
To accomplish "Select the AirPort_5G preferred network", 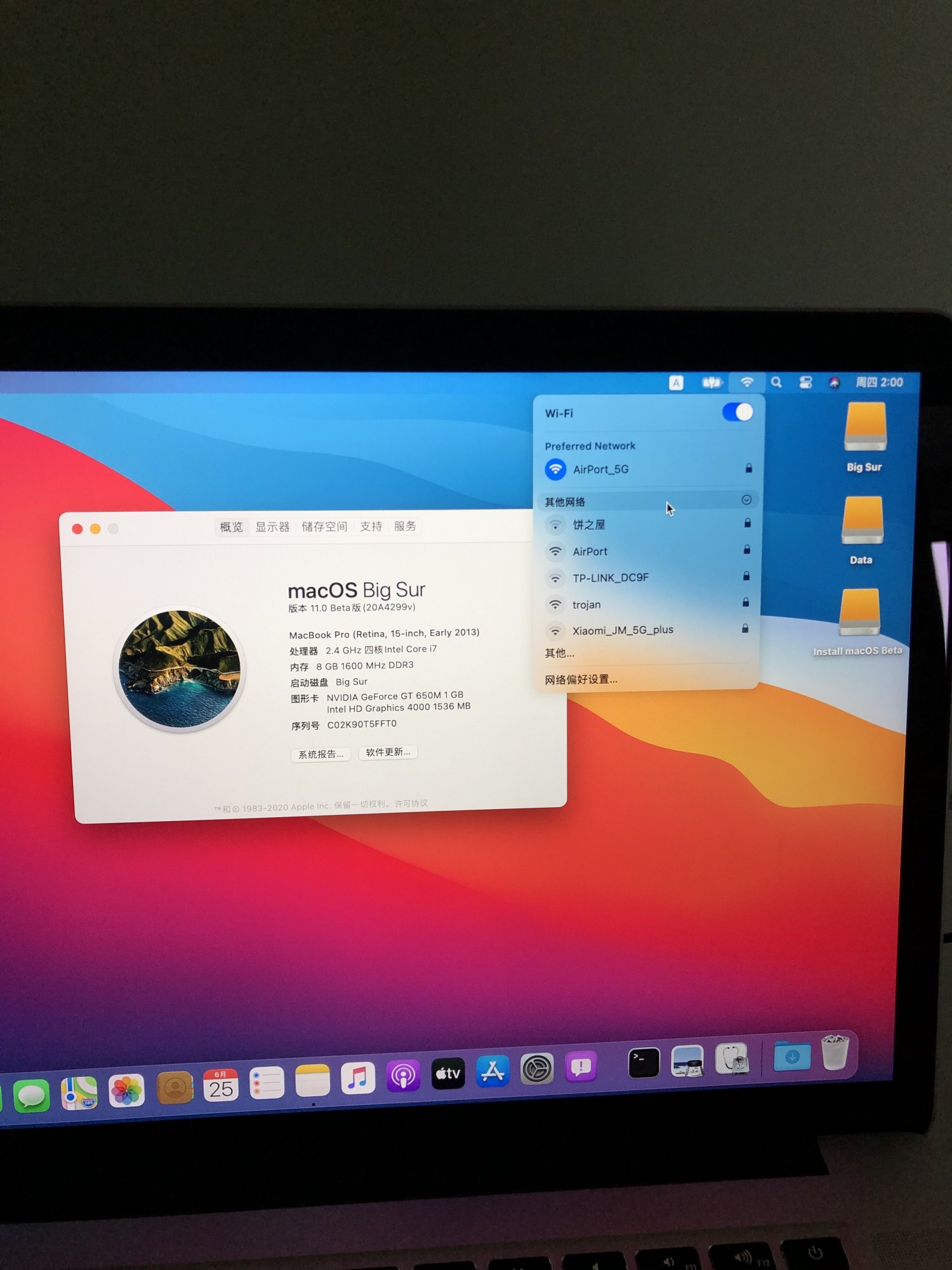I will pos(648,469).
